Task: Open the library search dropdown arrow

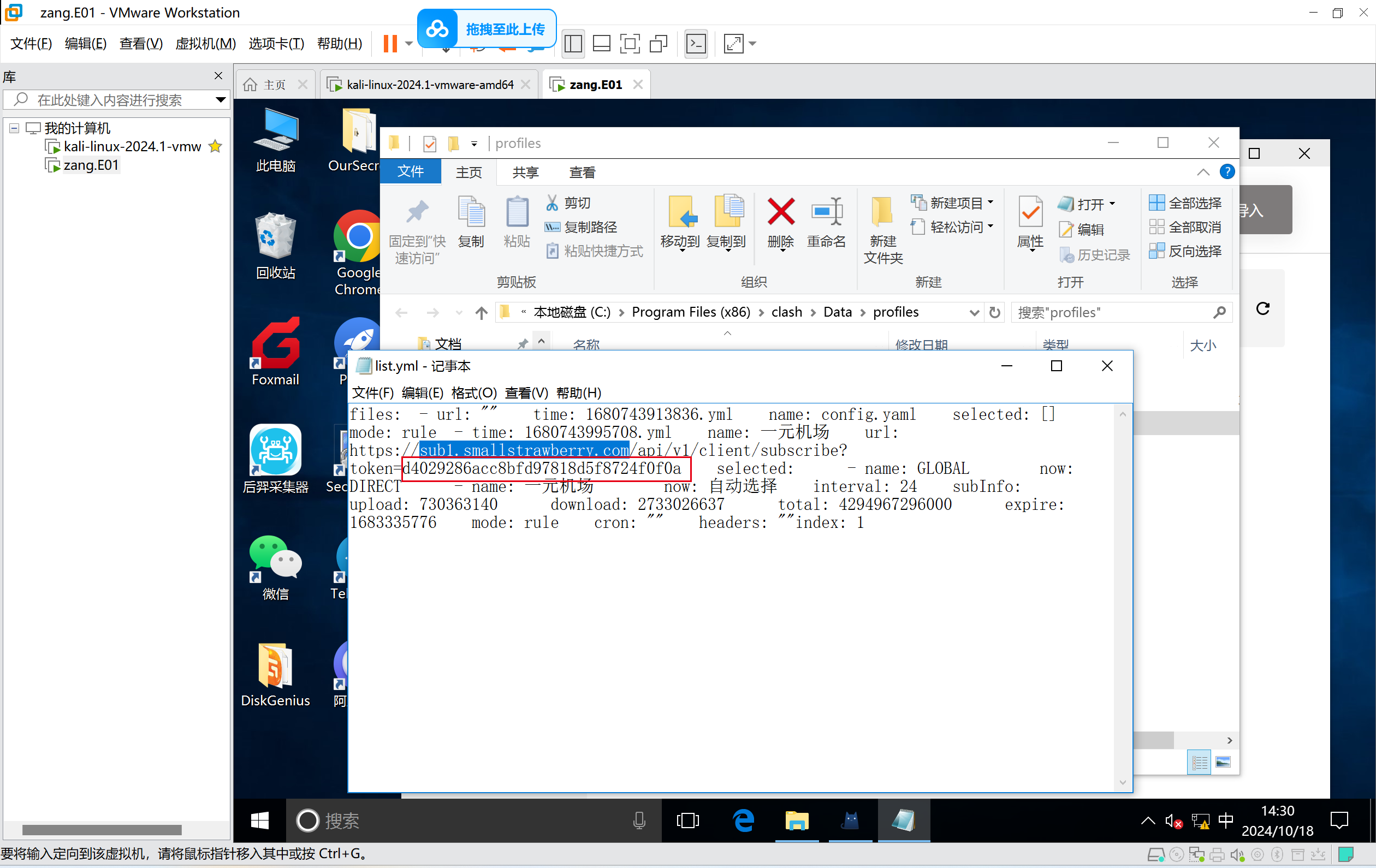Action: [x=221, y=100]
